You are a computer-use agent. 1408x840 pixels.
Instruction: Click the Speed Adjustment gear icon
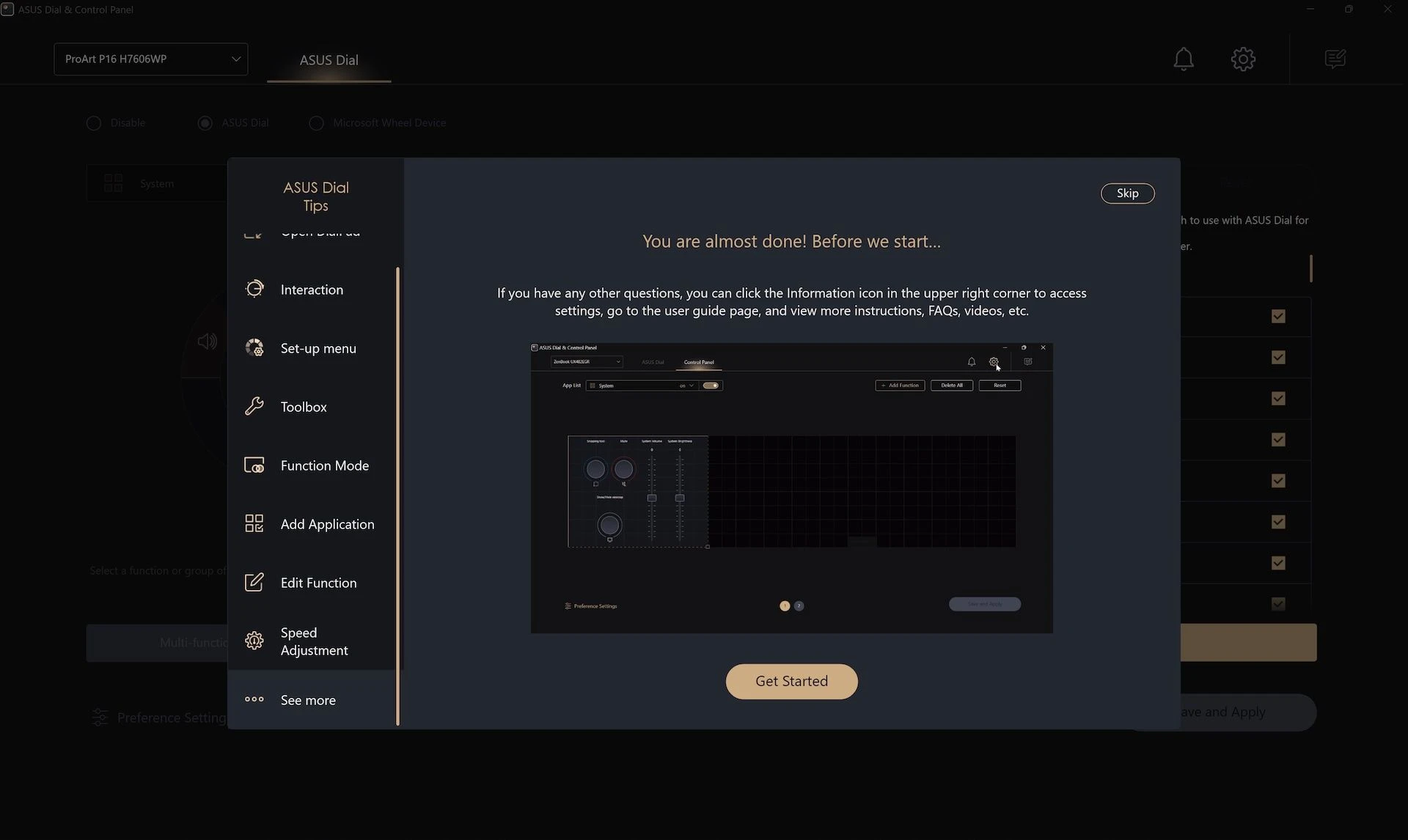(254, 641)
